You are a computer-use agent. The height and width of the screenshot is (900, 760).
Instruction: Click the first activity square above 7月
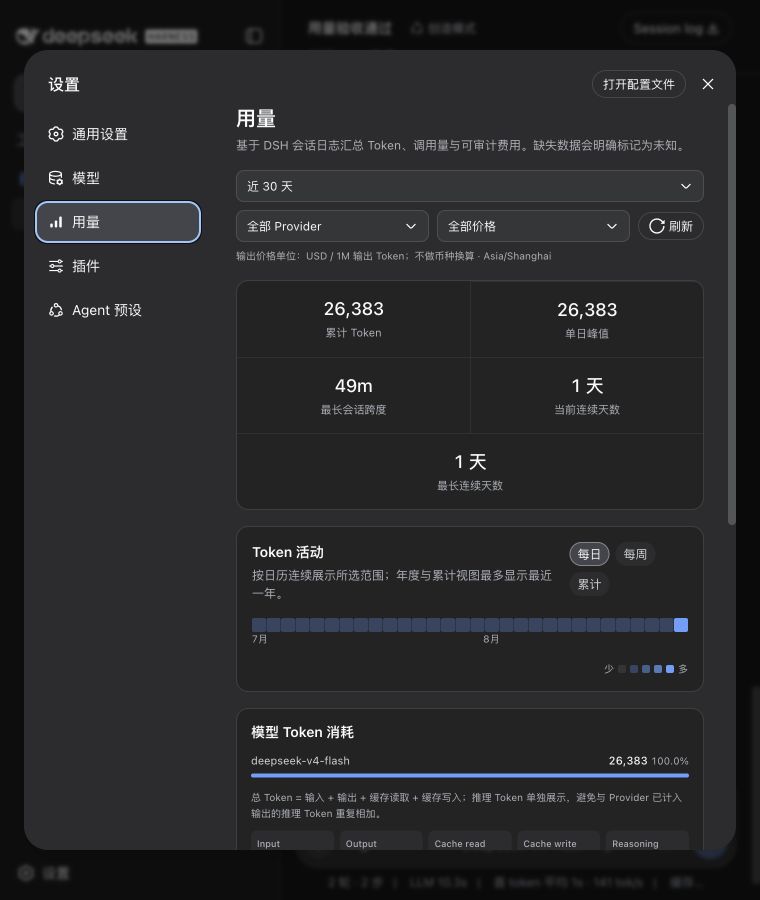coord(259,625)
